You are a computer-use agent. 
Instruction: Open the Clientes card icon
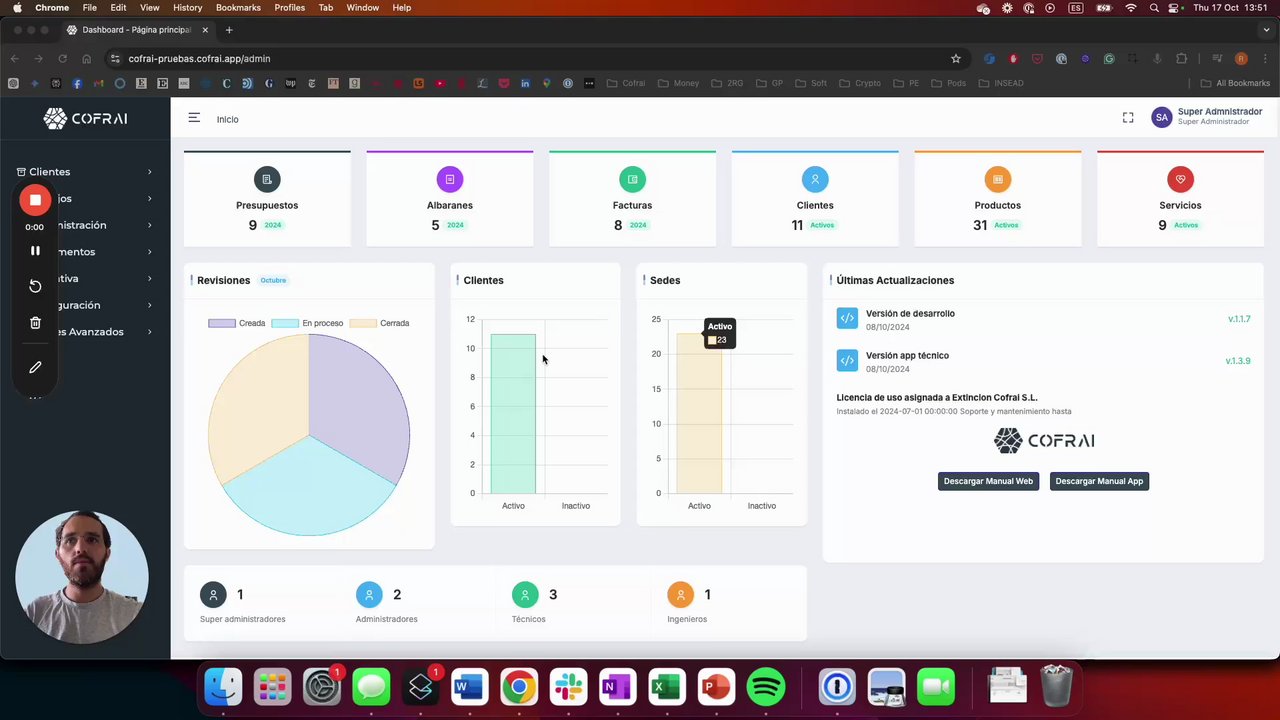(x=815, y=179)
